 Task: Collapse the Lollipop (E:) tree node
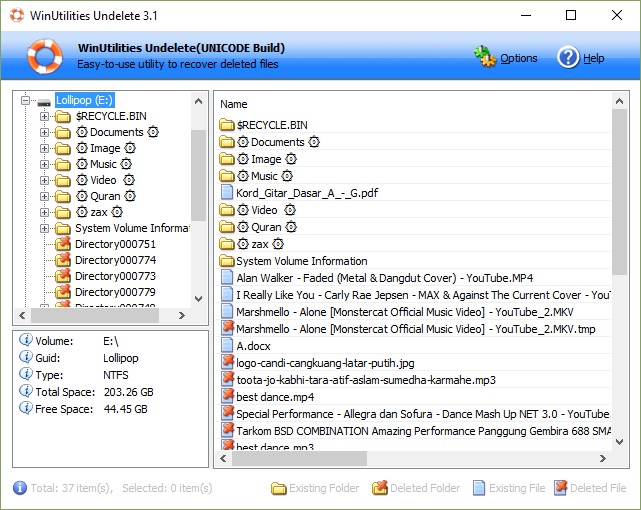coord(25,100)
